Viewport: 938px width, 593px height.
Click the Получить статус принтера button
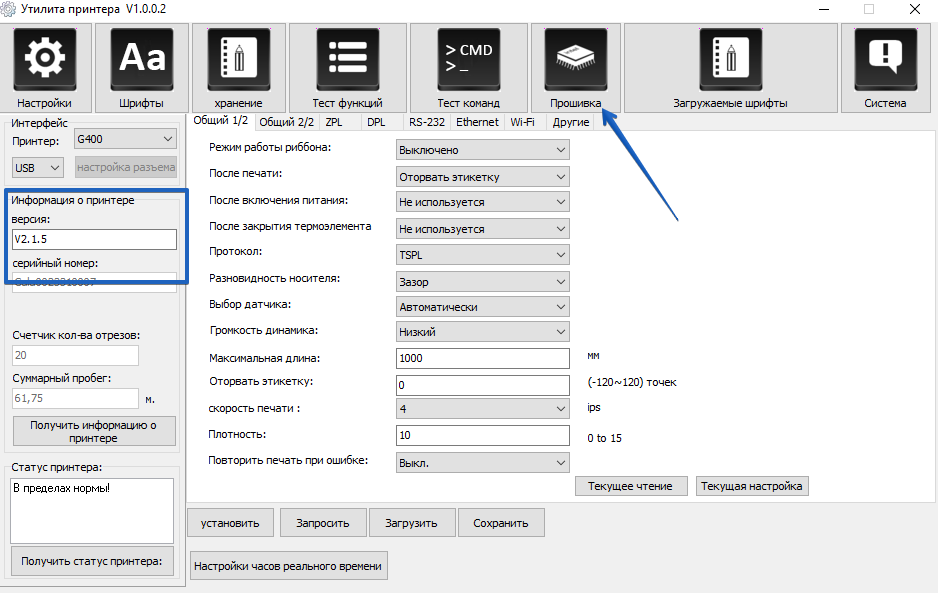pos(92,561)
